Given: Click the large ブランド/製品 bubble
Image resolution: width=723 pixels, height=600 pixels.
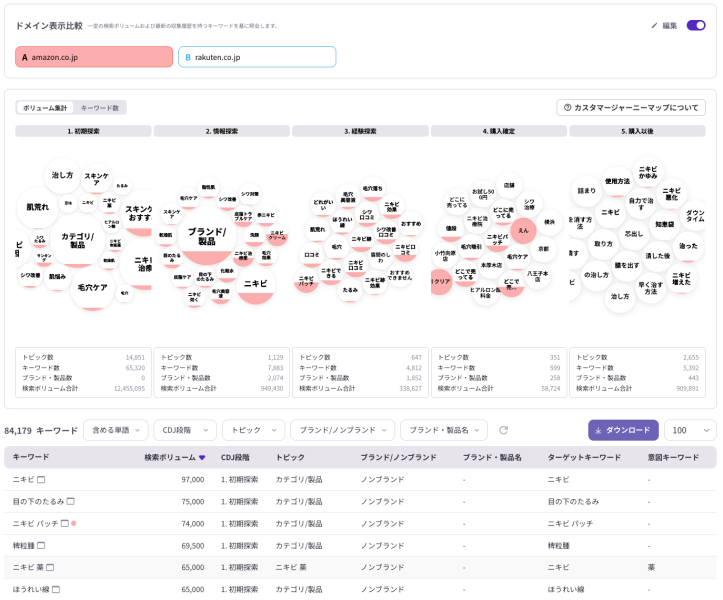Looking at the screenshot, I should 206,236.
